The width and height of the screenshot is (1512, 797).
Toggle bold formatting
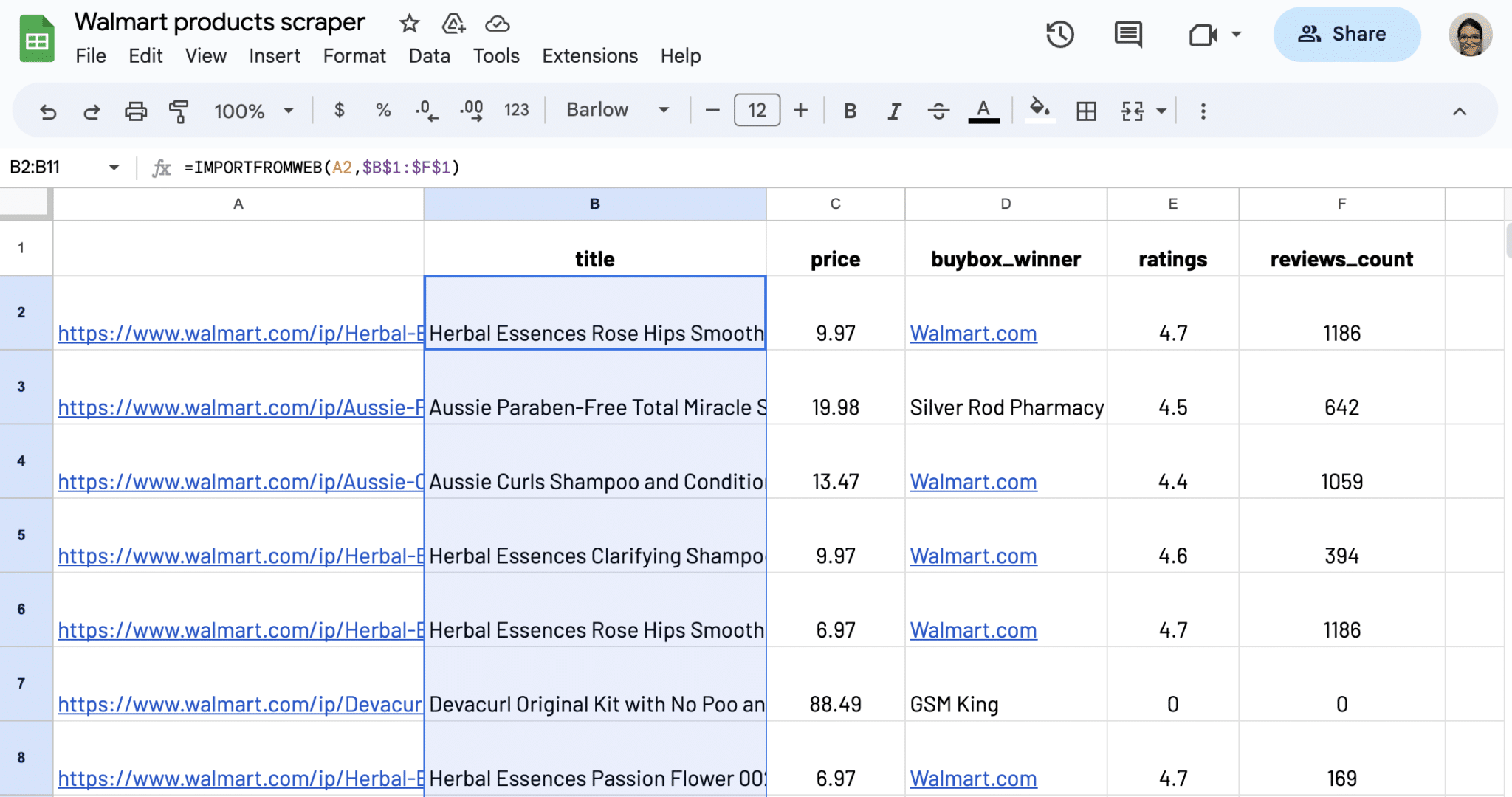coord(850,111)
